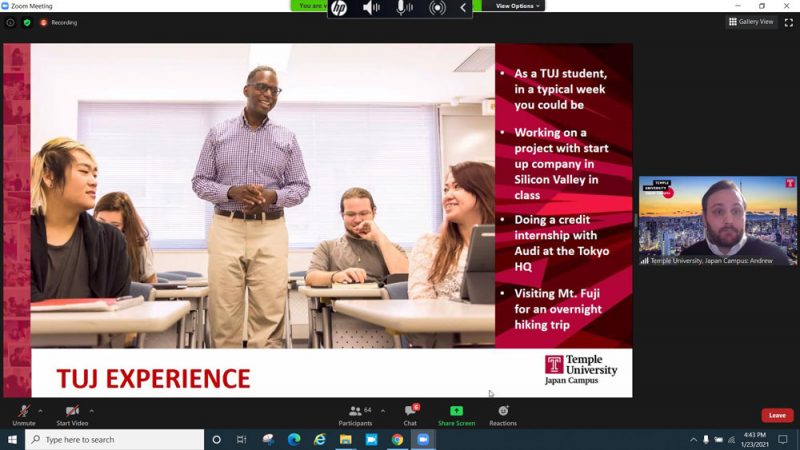Click the broadcast circle icon in overlay
This screenshot has width=800, height=450.
coord(437,8)
